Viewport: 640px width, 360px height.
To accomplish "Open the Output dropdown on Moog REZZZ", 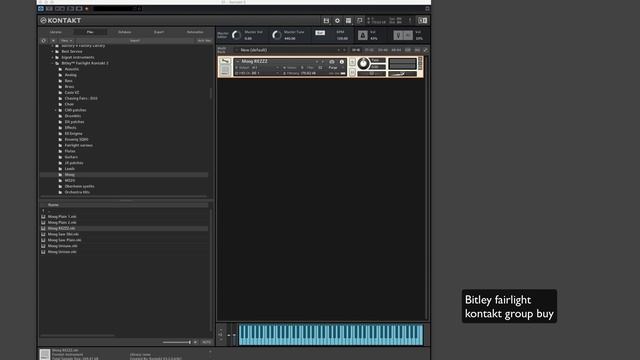I will [x=258, y=67].
